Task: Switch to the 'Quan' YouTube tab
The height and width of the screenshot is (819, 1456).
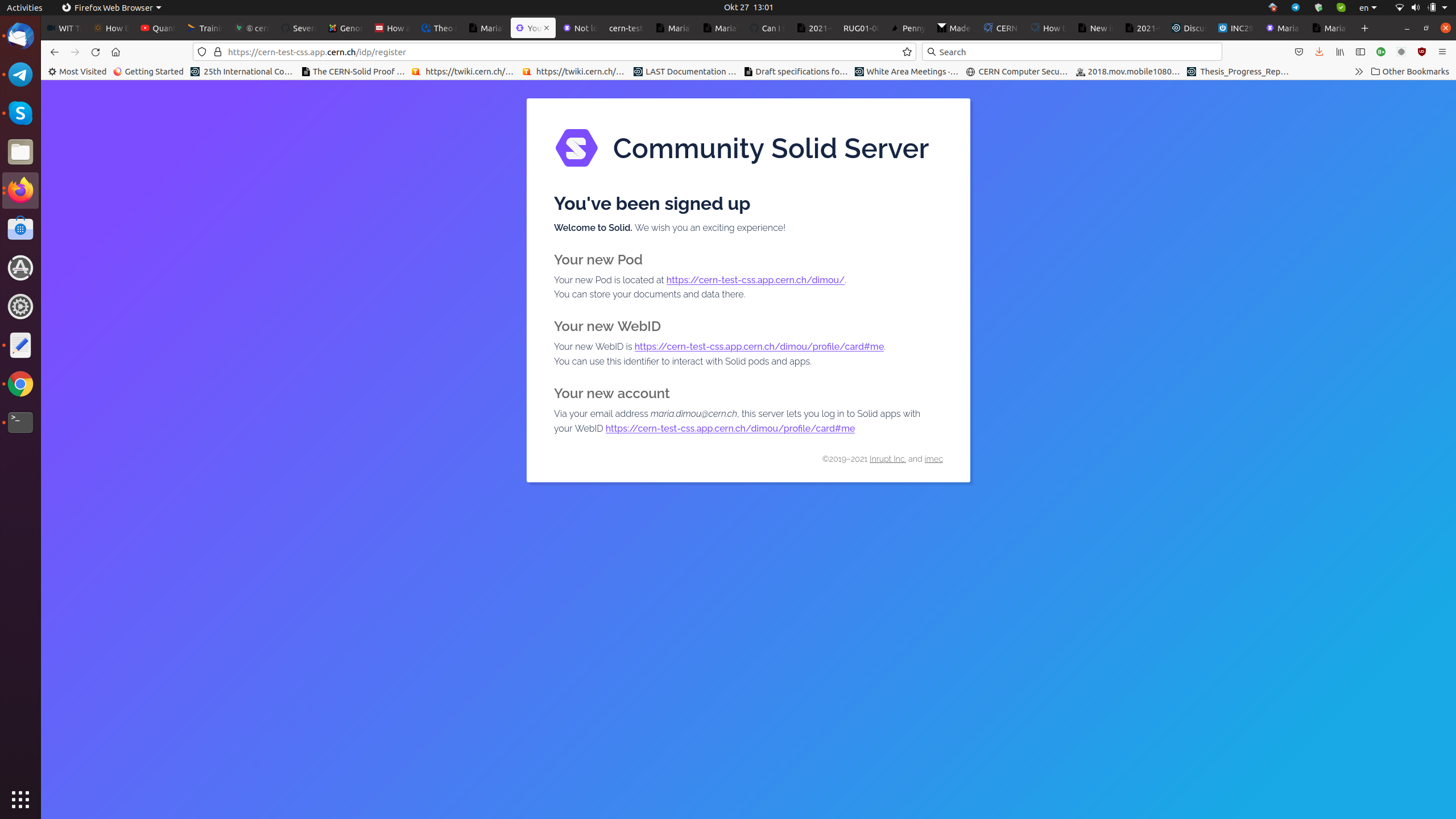Action: (158, 28)
